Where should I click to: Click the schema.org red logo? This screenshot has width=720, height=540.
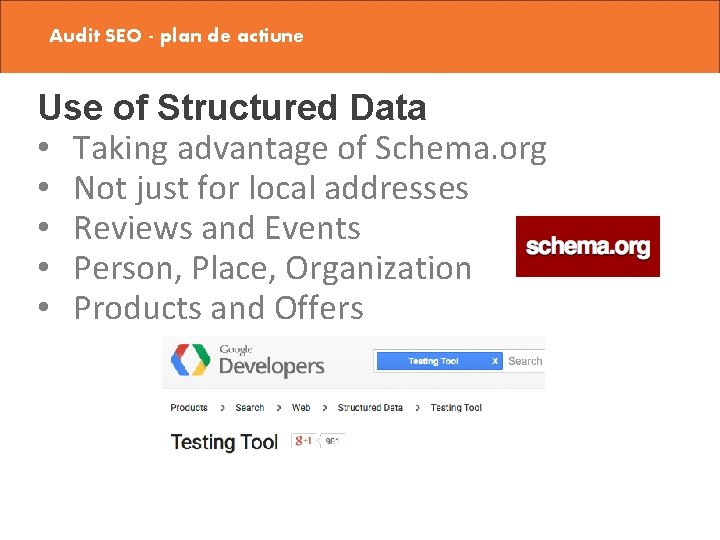coord(588,247)
